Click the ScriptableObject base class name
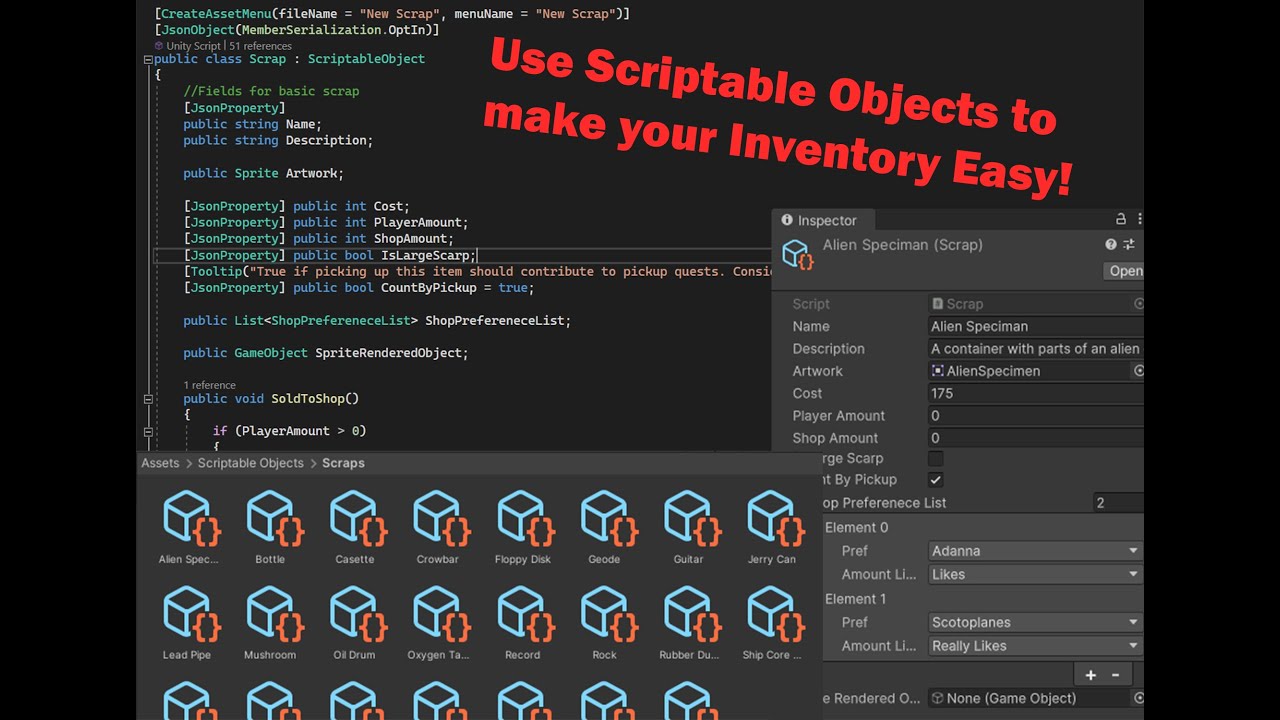Viewport: 1280px width, 720px height. pyautogui.click(x=366, y=59)
